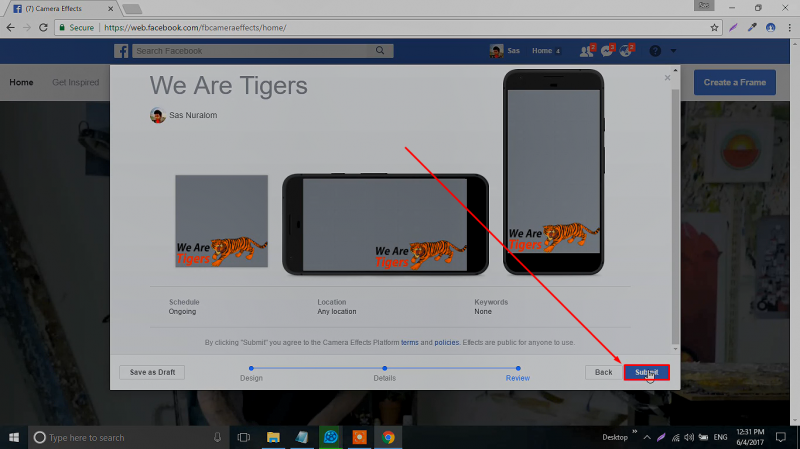This screenshot has height=449, width=800.
Task: Click the search magnifier icon
Action: click(380, 51)
